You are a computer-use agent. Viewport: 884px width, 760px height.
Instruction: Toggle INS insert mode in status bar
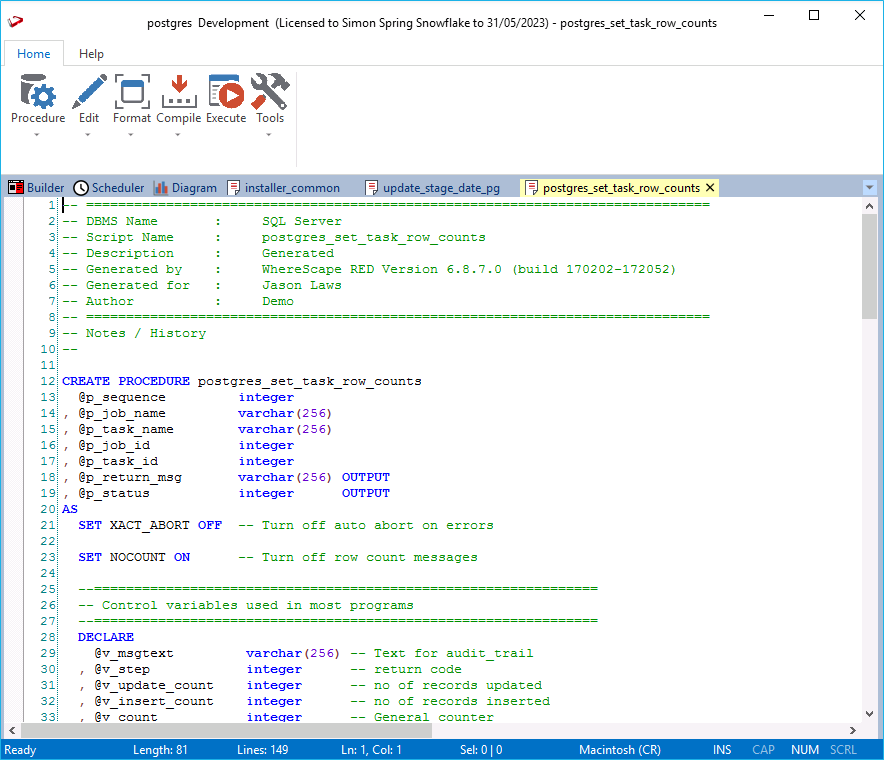coord(722,750)
